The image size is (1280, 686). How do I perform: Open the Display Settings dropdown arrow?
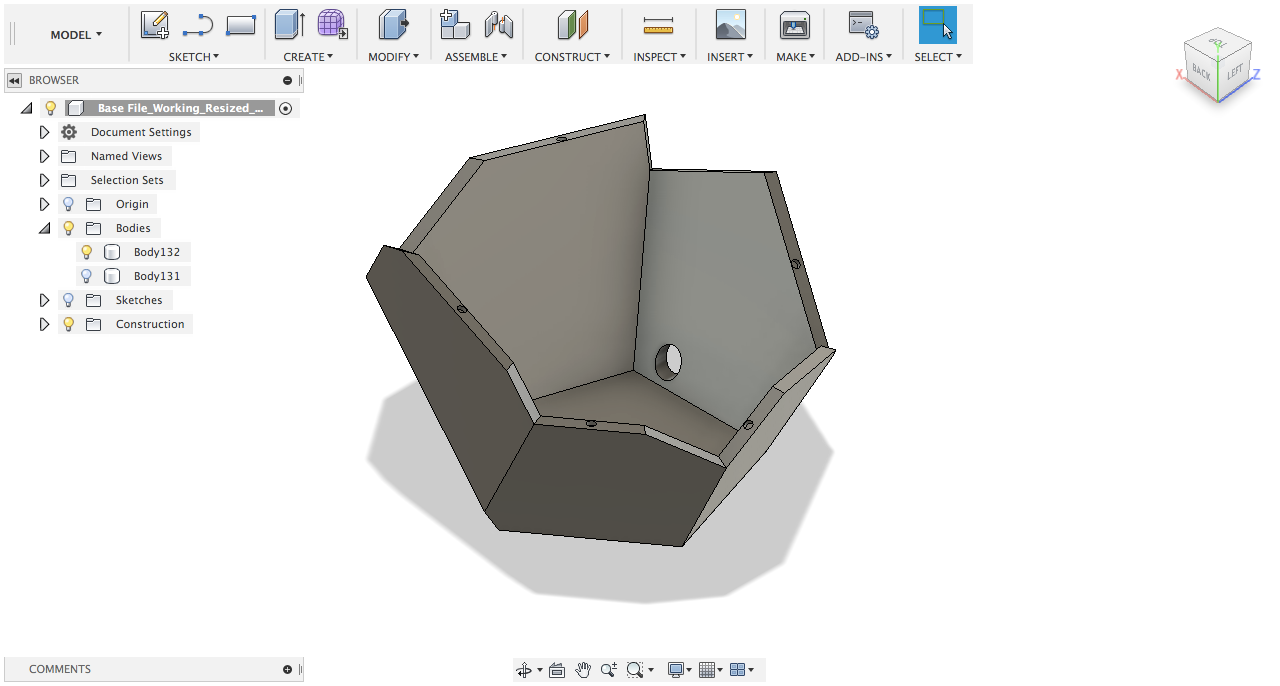point(690,670)
